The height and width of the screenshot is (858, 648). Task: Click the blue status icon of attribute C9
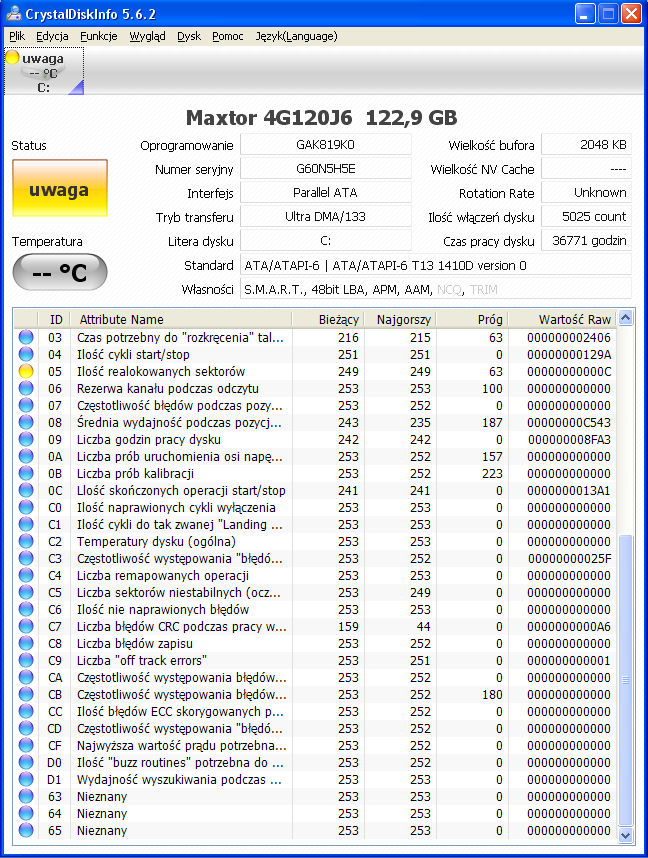[x=26, y=660]
